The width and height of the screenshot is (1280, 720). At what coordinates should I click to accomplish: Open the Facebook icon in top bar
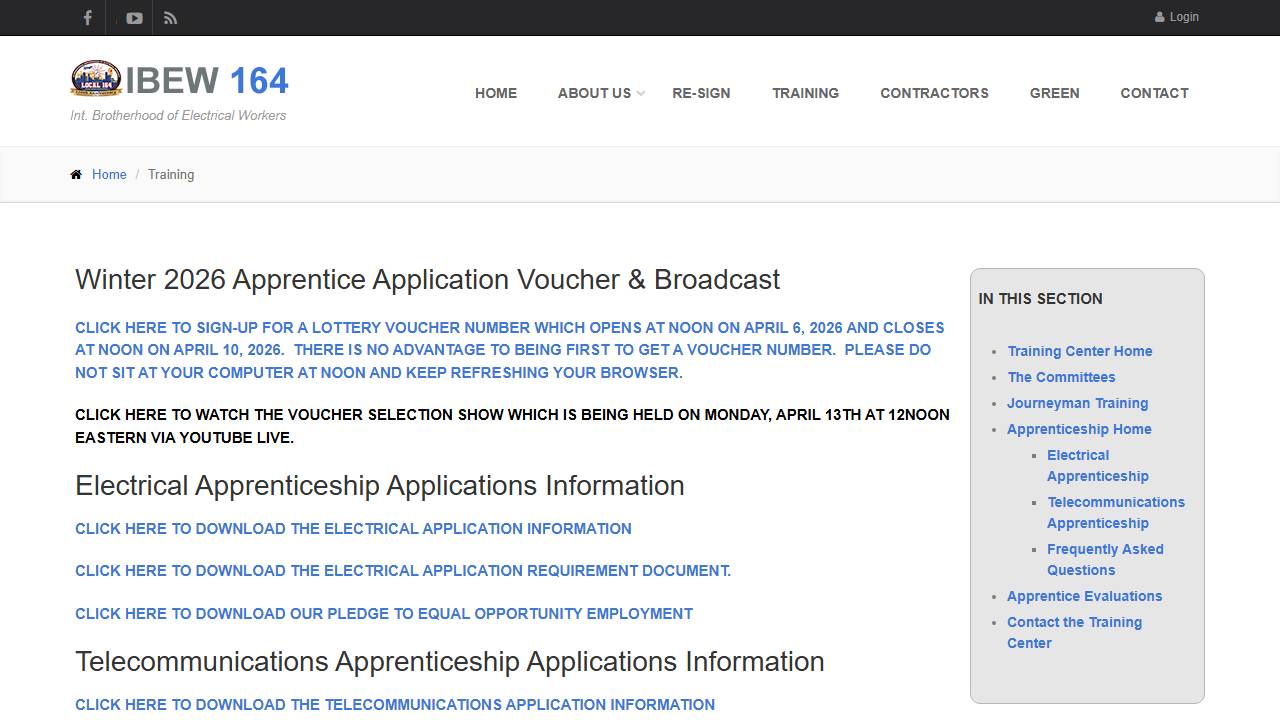click(87, 18)
